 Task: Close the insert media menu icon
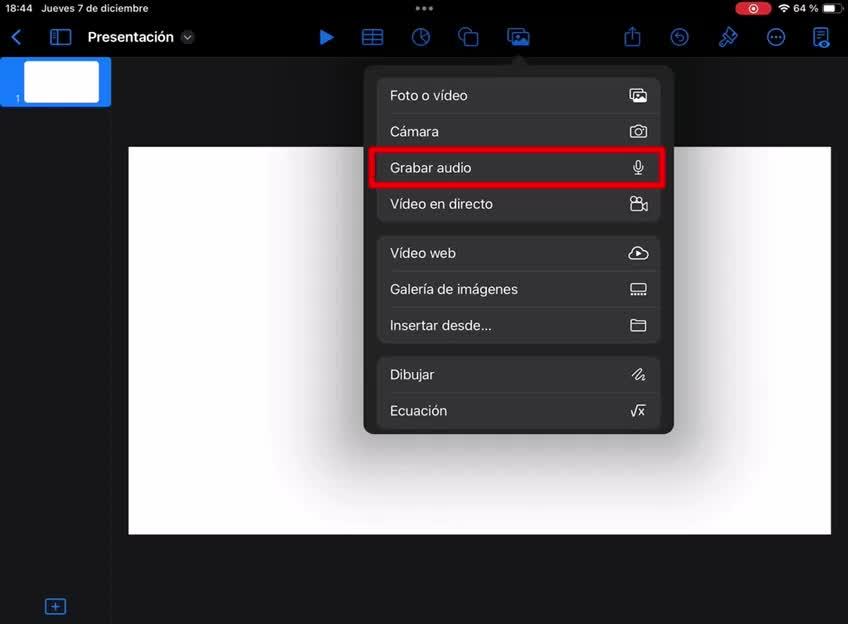pos(518,37)
